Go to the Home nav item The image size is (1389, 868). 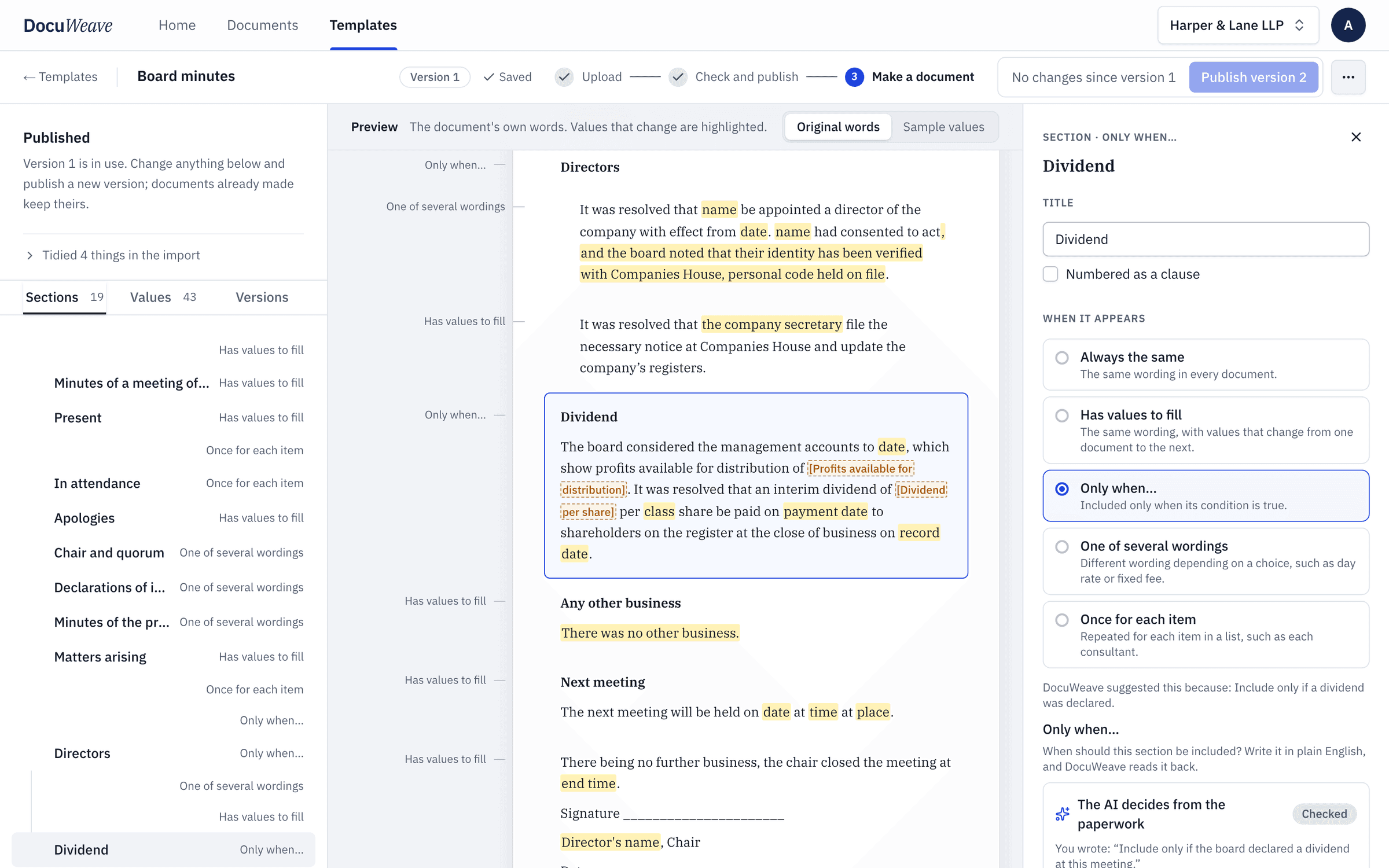click(x=177, y=25)
